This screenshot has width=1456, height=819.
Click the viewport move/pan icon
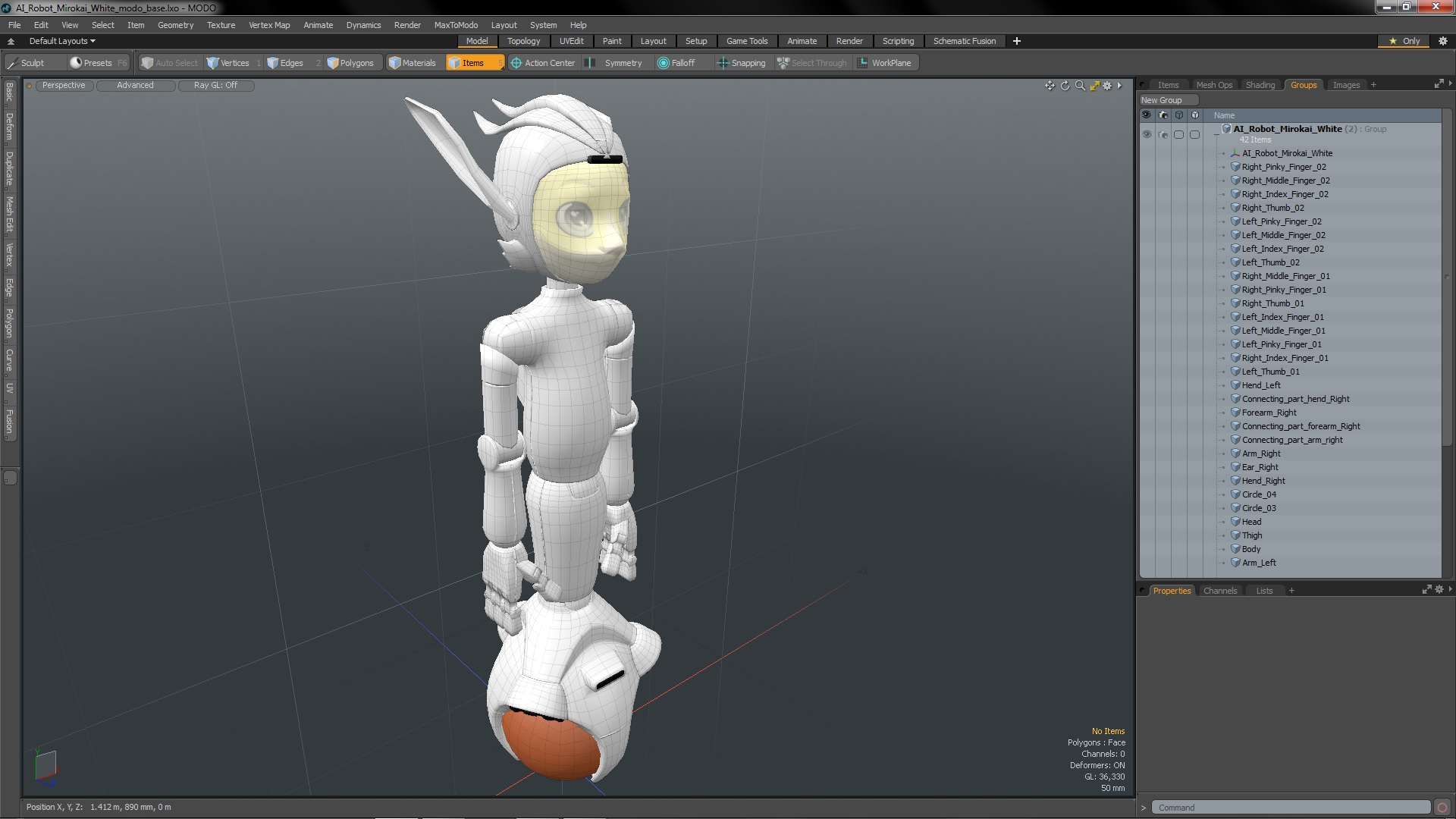coord(1050,86)
